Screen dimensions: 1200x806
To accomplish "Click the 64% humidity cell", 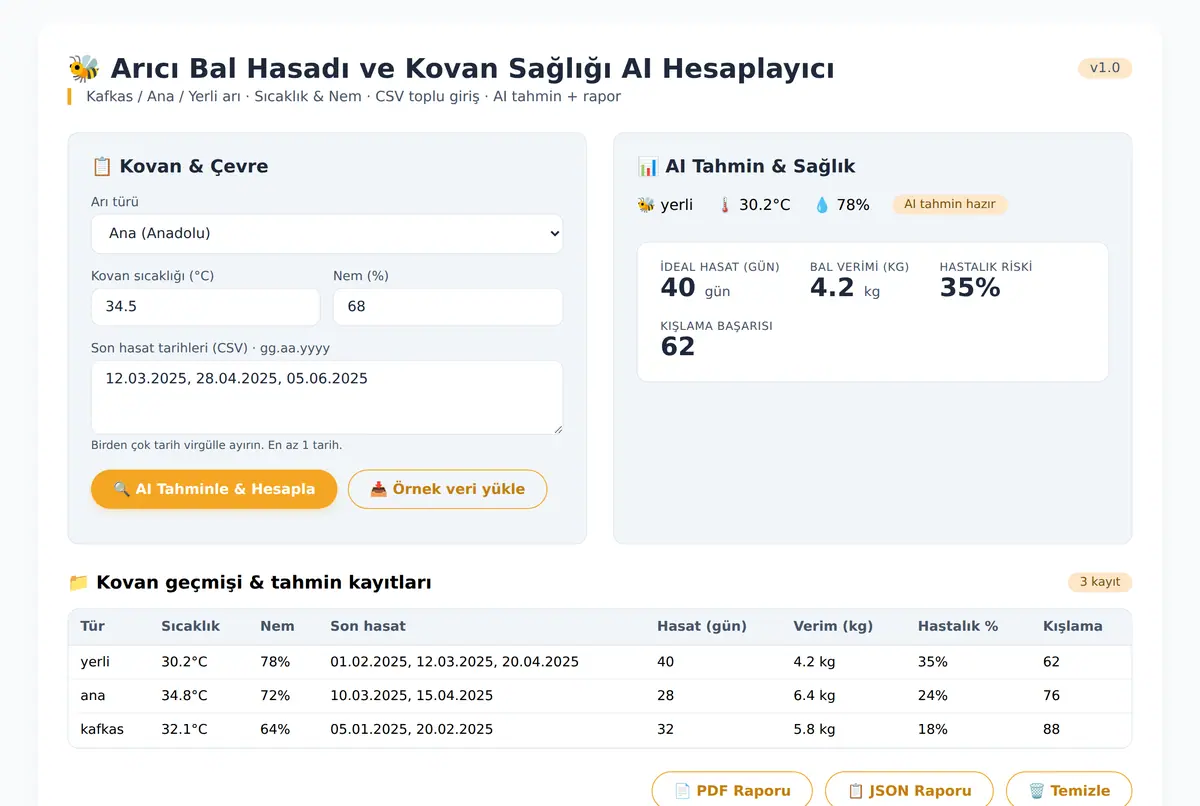I will 275,730.
